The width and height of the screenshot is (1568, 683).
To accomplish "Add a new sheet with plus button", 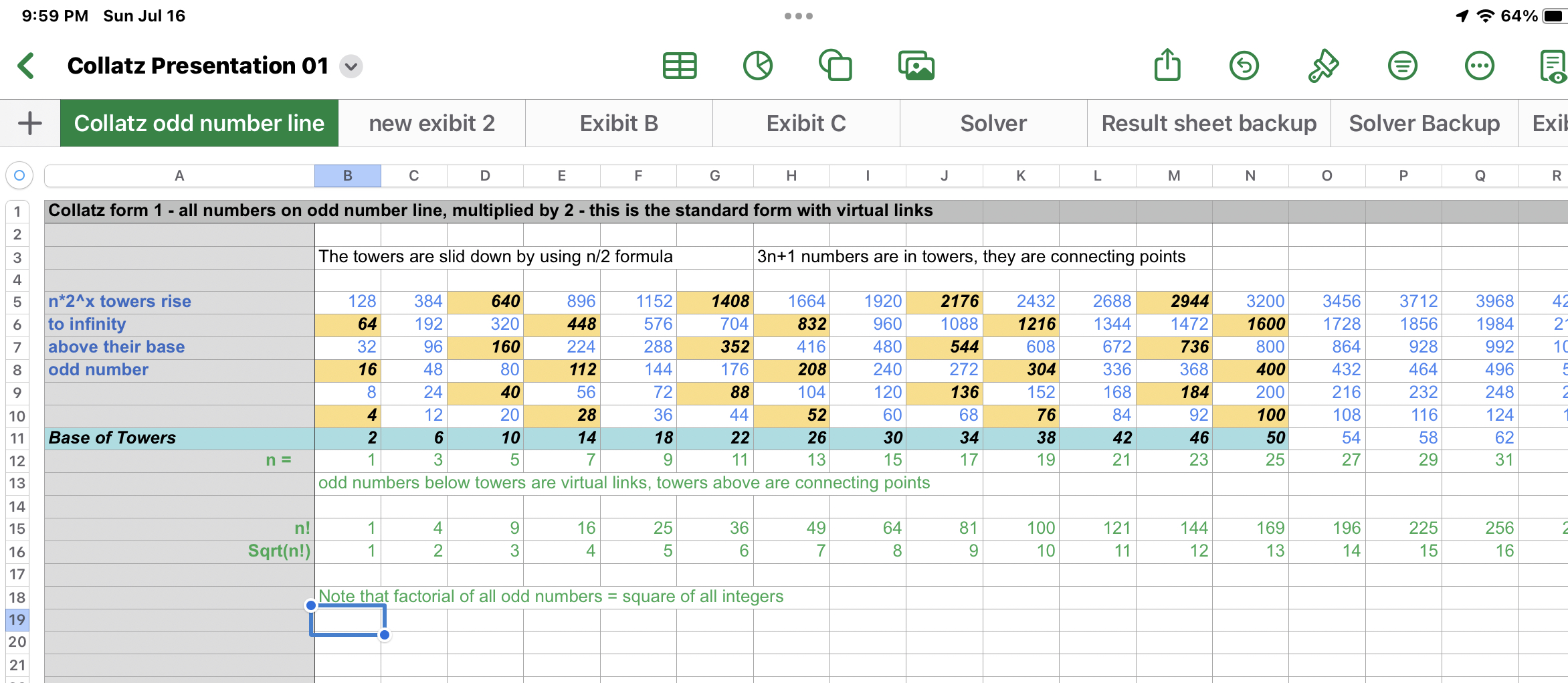I will pyautogui.click(x=29, y=123).
